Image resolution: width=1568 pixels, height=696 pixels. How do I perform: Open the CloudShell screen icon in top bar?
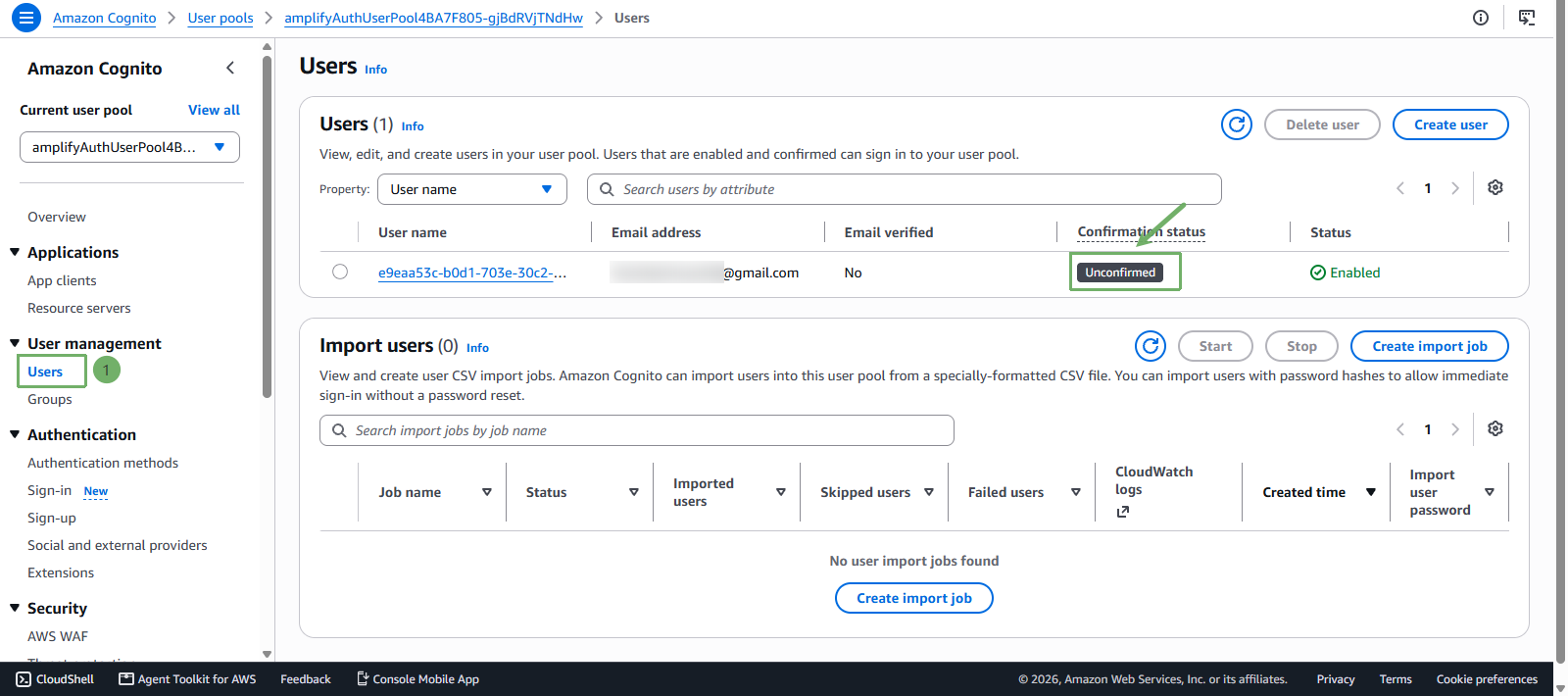click(x=1527, y=18)
